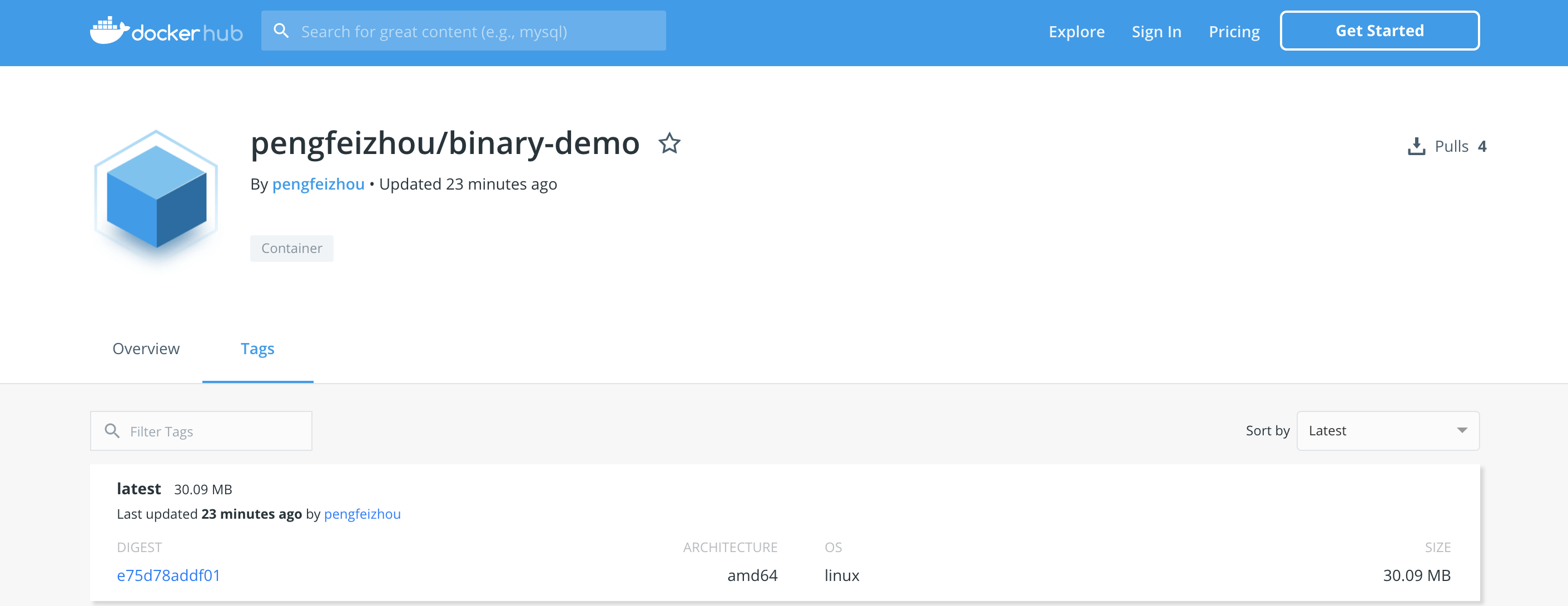Screen dimensions: 1568x606
Task: Open digest e75d78addf01 link
Action: click(168, 575)
